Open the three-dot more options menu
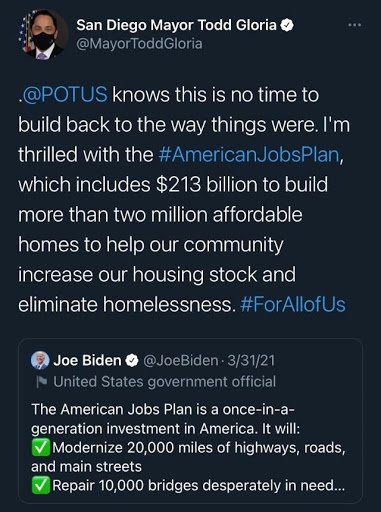 (x=354, y=25)
